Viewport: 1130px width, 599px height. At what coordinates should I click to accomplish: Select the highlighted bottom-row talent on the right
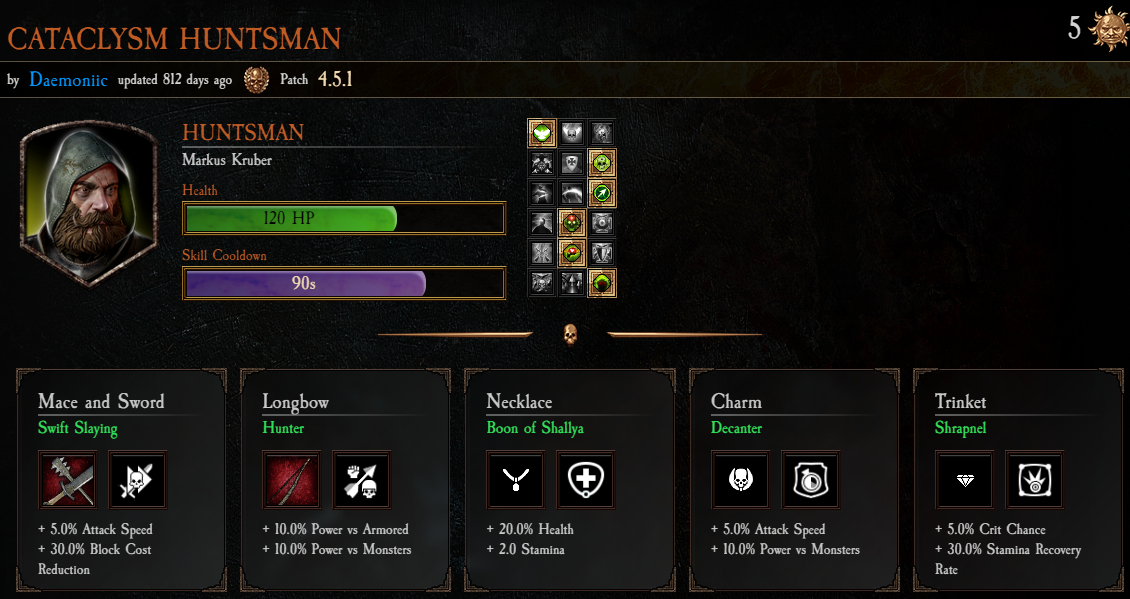pos(601,283)
